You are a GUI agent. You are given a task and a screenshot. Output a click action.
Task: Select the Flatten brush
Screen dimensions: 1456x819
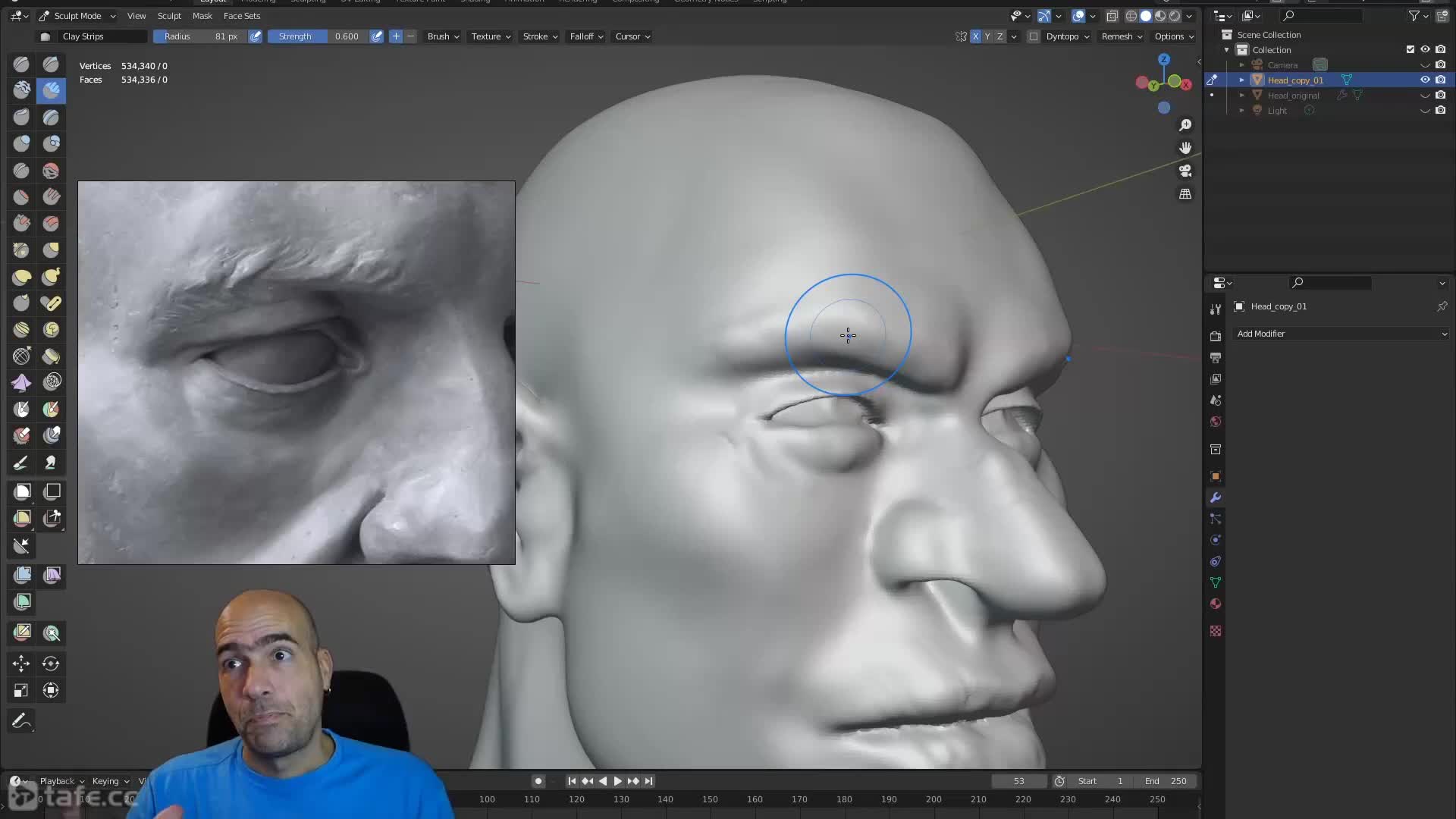[21, 197]
